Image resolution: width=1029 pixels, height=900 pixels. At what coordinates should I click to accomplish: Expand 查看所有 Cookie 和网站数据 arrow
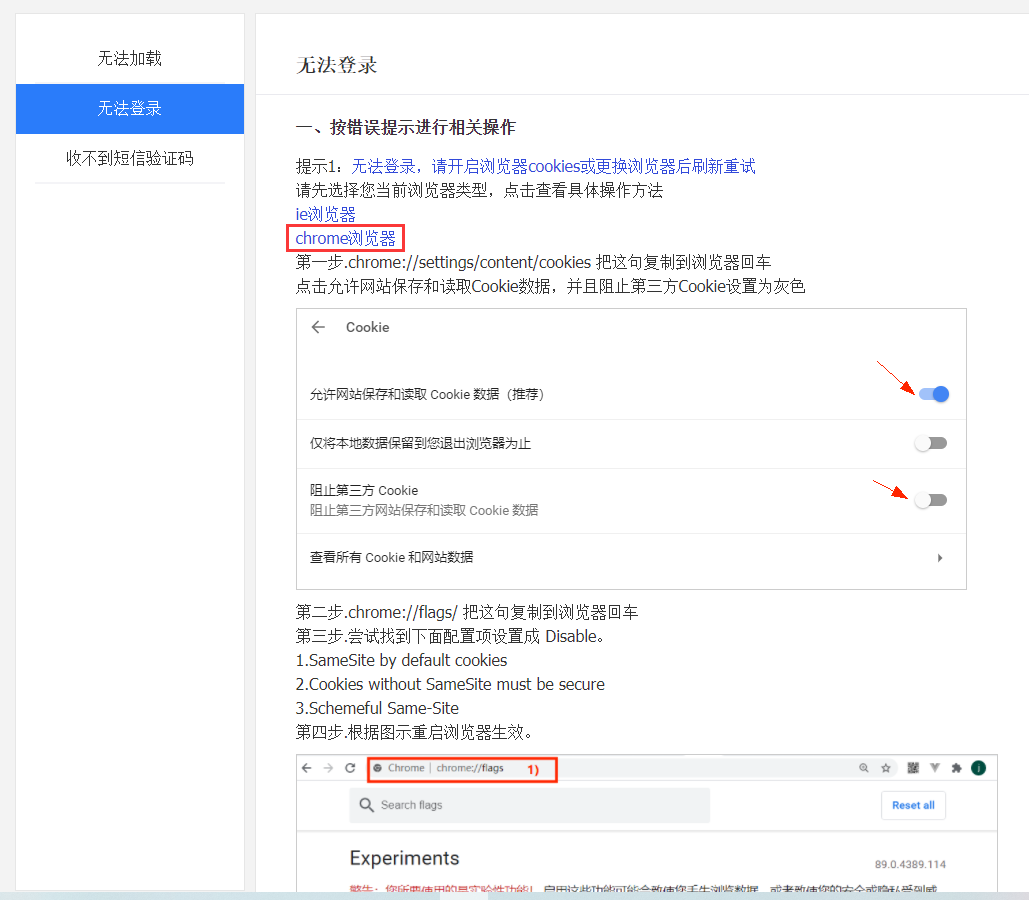pyautogui.click(x=940, y=558)
